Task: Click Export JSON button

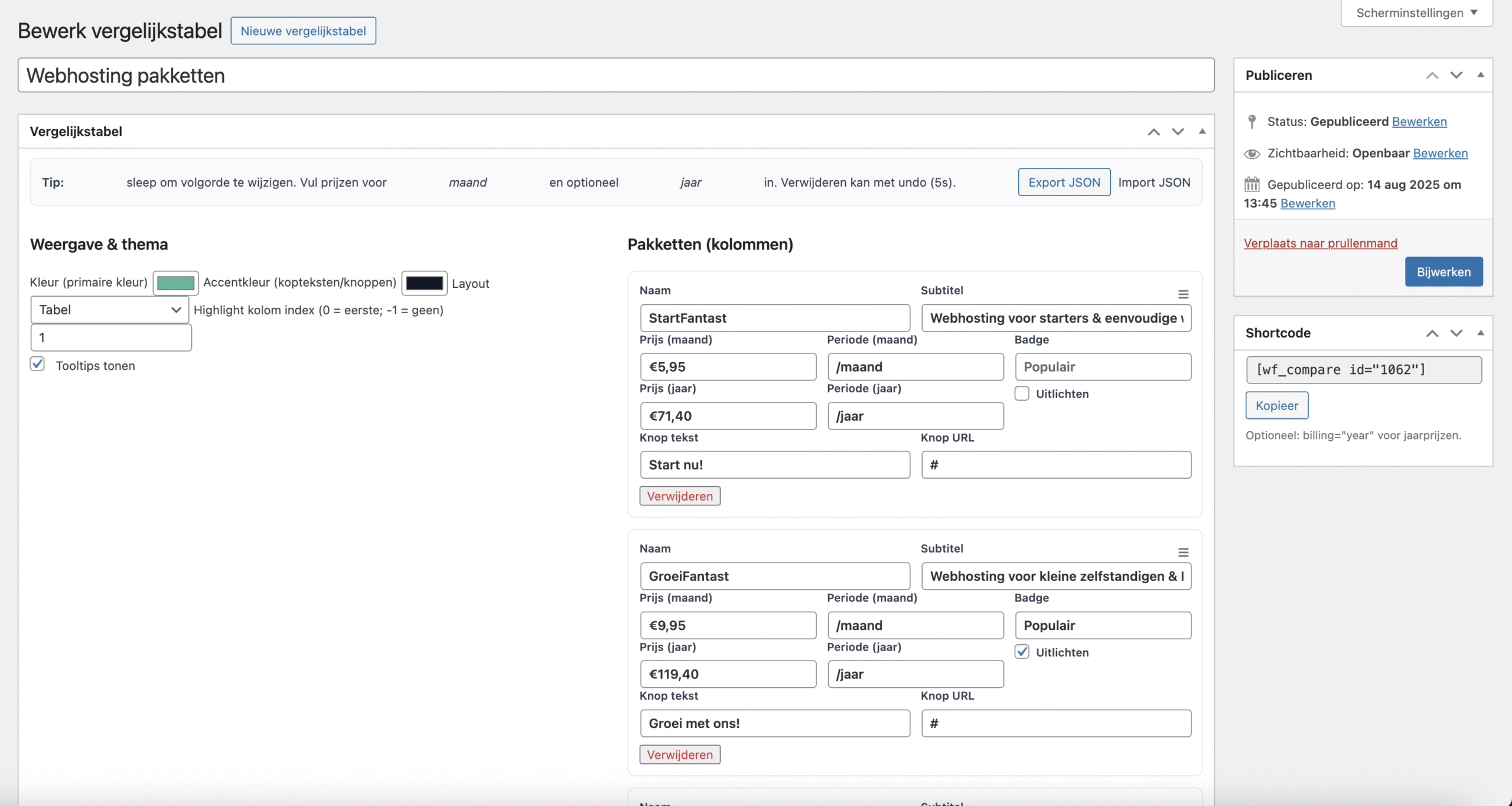Action: pos(1064,182)
